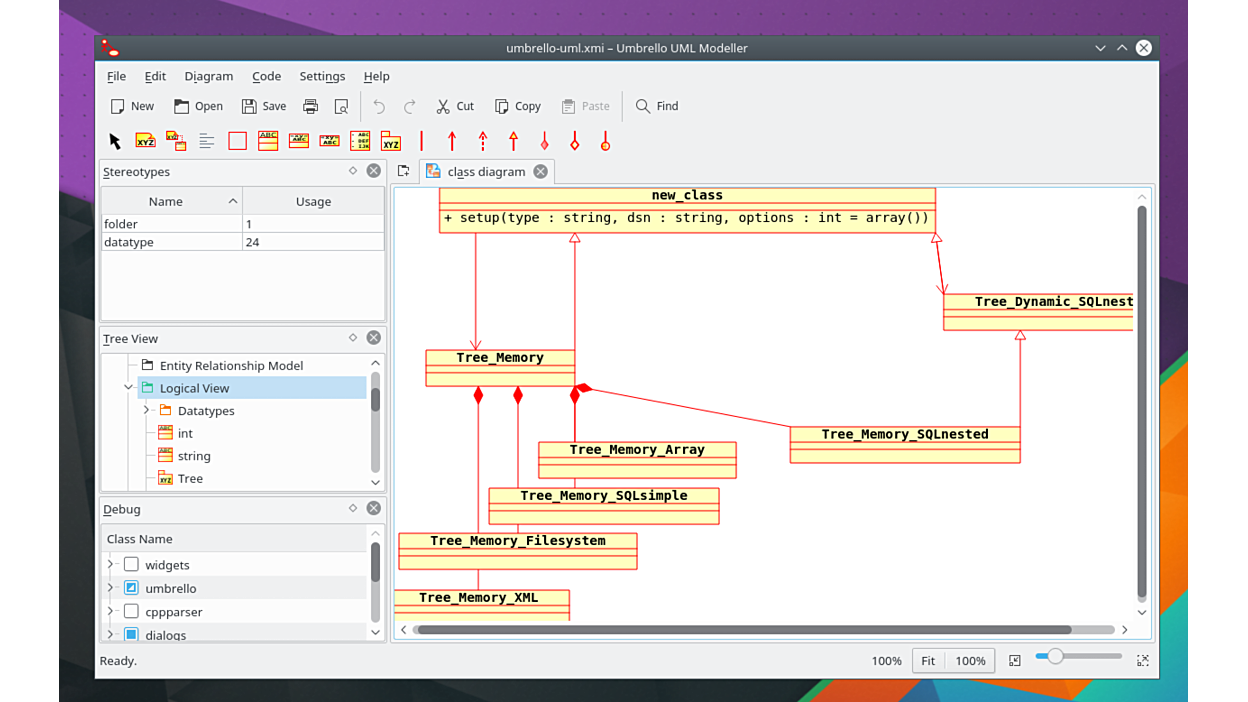Screen dimensions: 1248x702
Task: Select the XYZ package folder tool
Action: tap(391, 142)
